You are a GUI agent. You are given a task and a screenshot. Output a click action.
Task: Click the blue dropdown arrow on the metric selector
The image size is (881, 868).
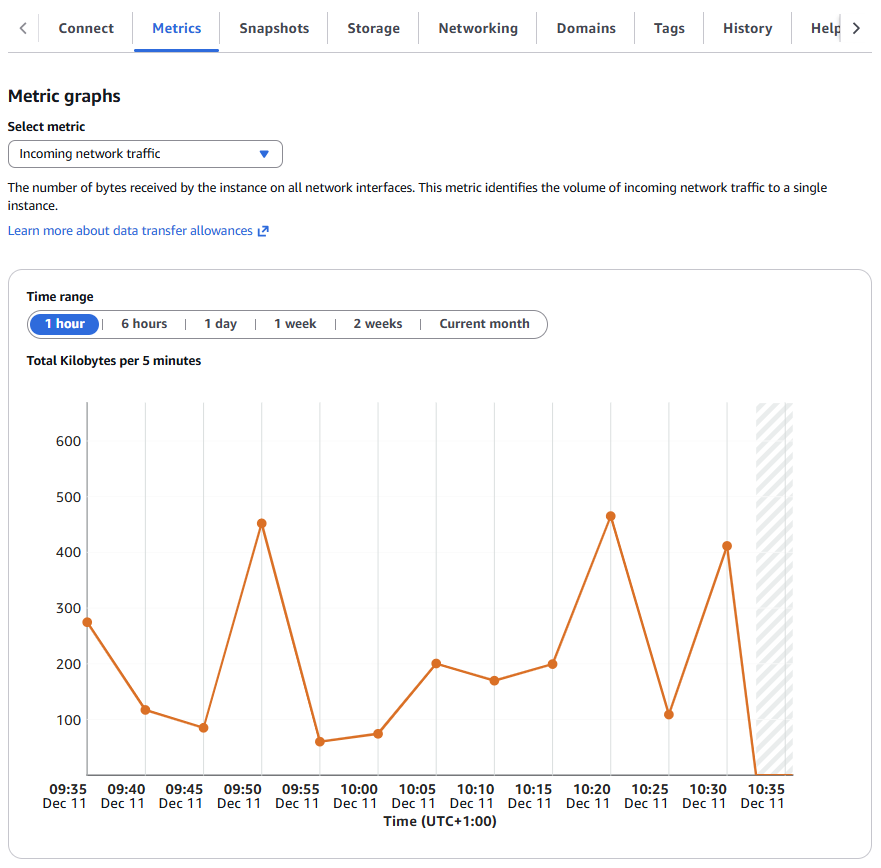(x=263, y=153)
